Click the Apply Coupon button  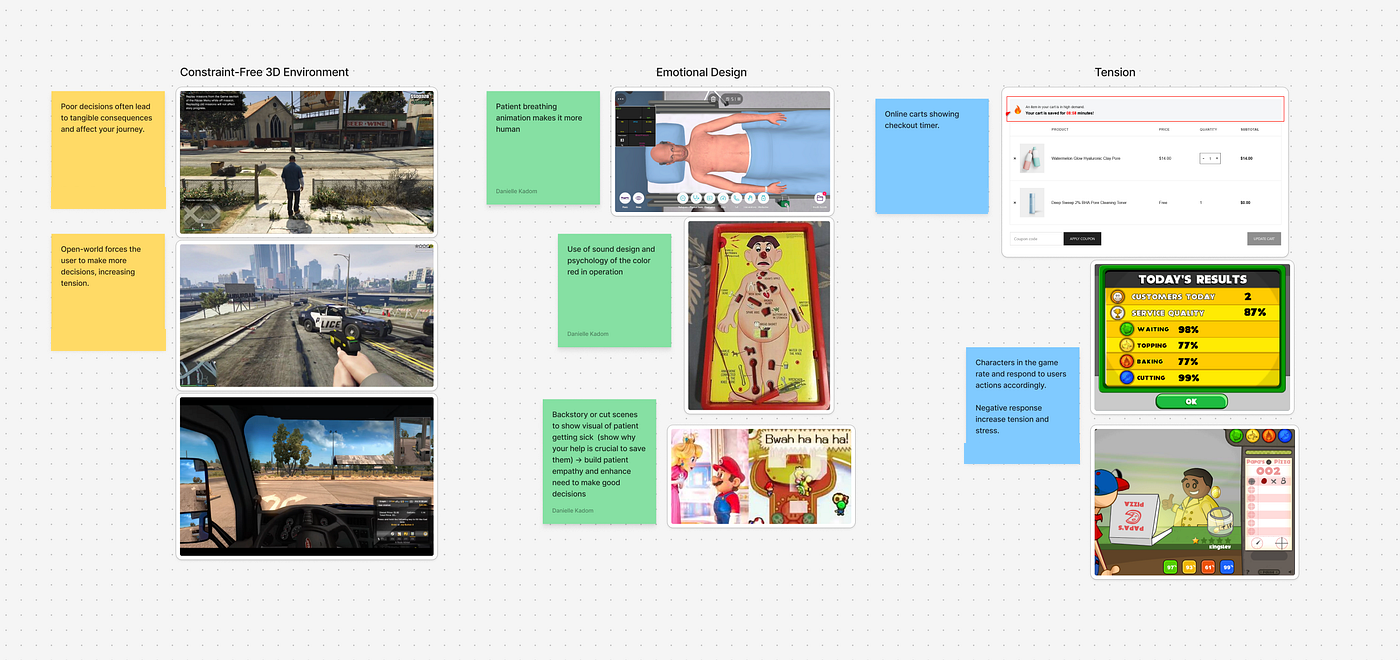[x=1082, y=239]
